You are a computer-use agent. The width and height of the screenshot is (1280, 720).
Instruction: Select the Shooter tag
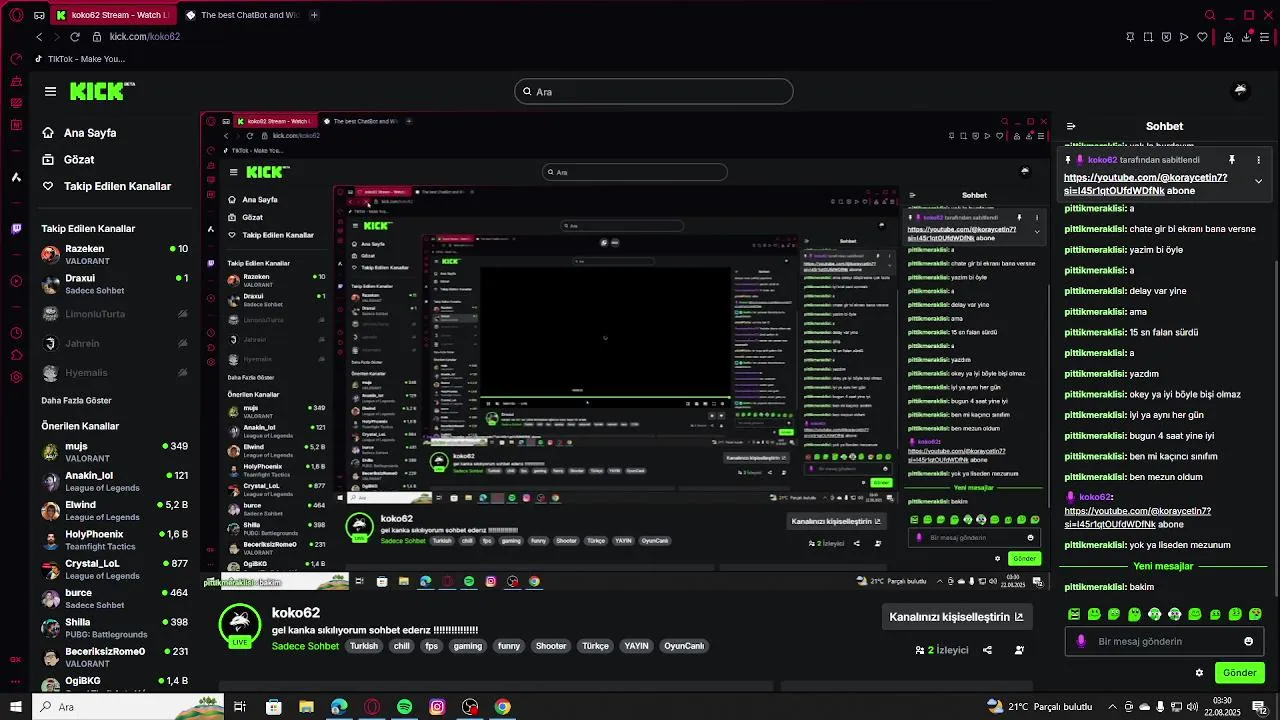tap(551, 646)
